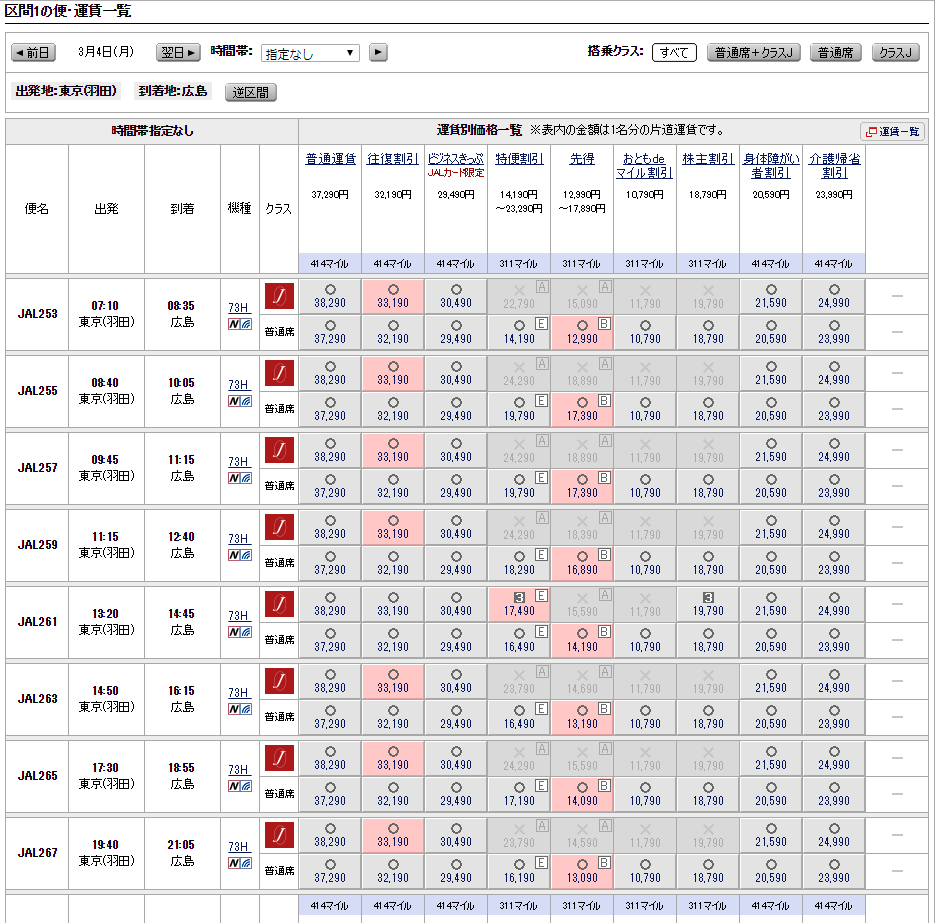Click the seat configuration icon for JAL263
This screenshot has height=923, width=942.
coord(240,709)
